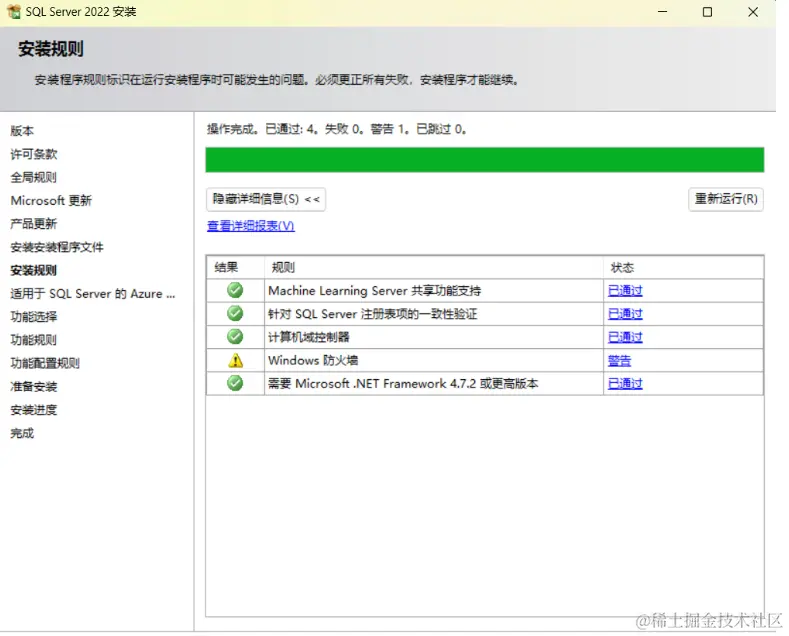789x636 pixels.
Task: Click green check icon for .NET Framework 4.7.2 rule
Action: click(235, 383)
